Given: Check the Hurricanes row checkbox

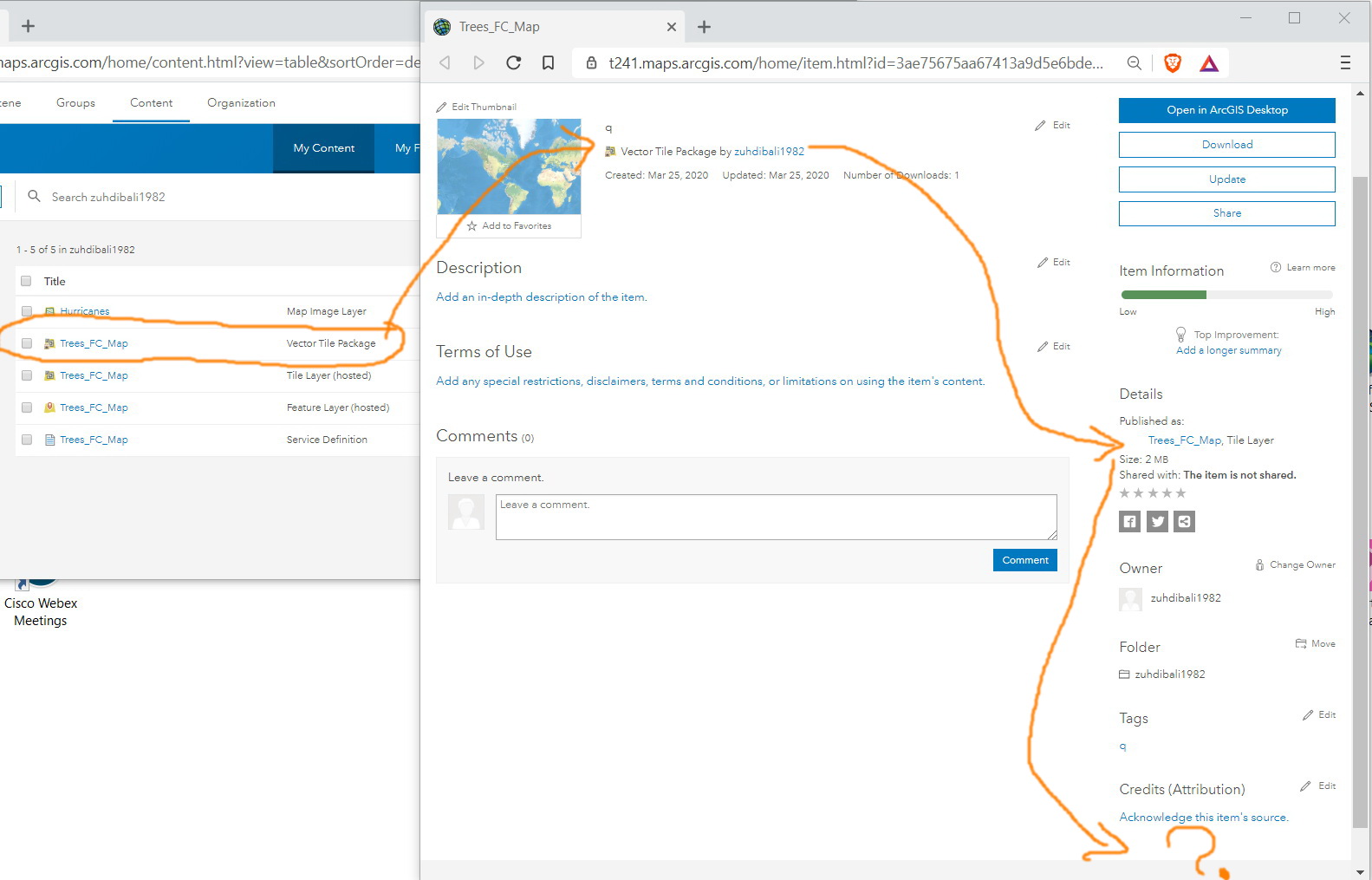Looking at the screenshot, I should (27, 311).
